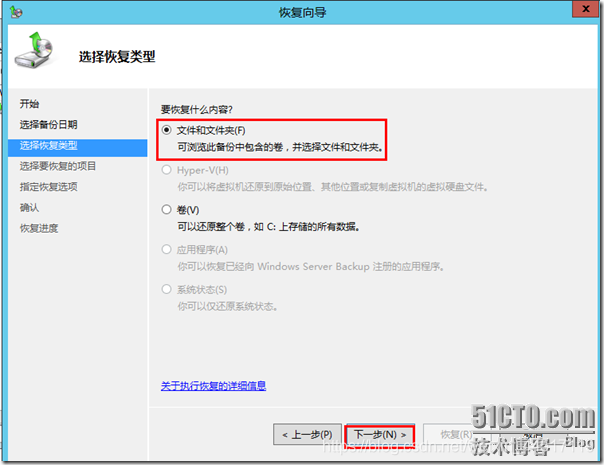
Task: Go to the 选择要恢复的项目 step
Action: click(x=58, y=166)
